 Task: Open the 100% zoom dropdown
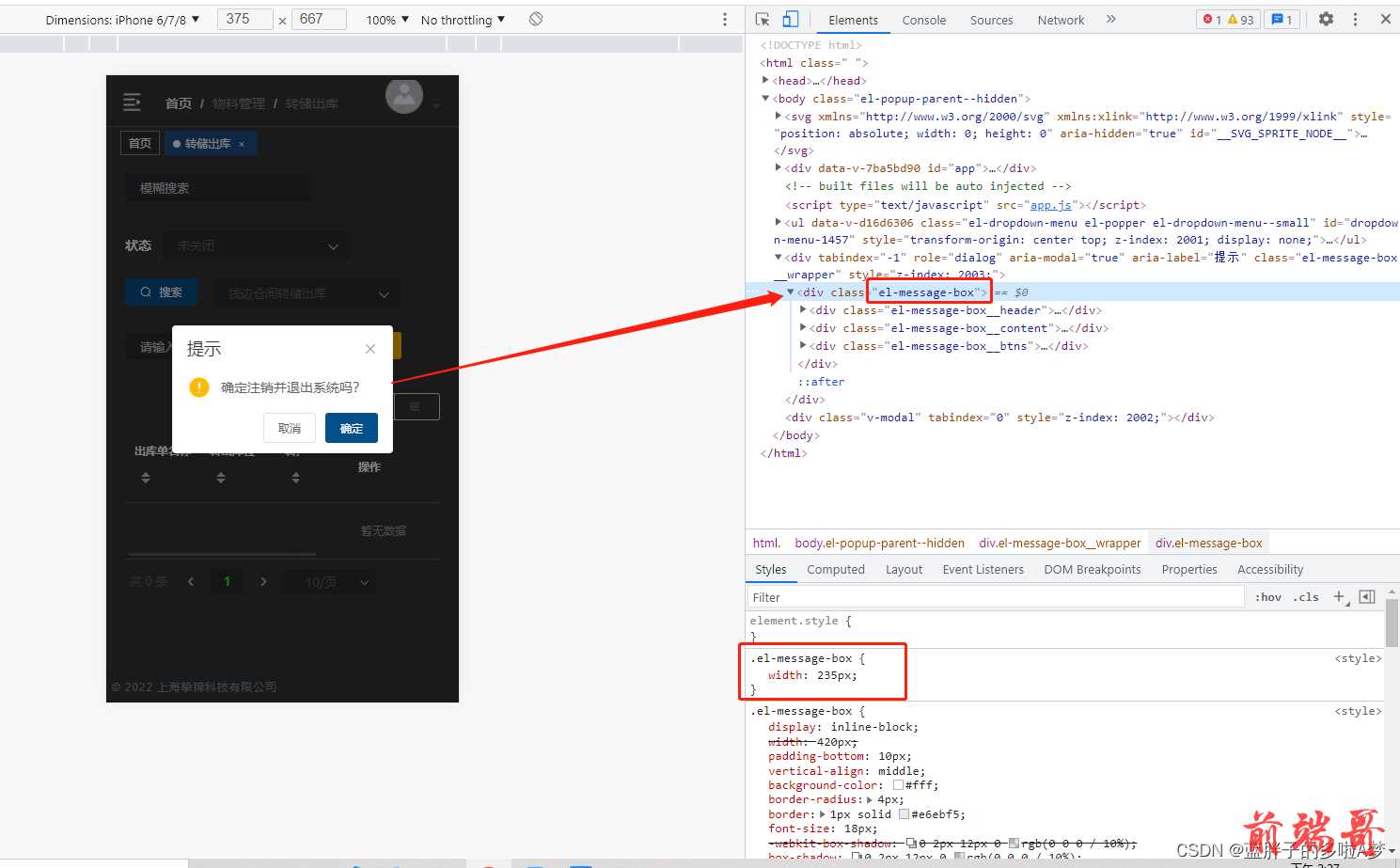387,20
